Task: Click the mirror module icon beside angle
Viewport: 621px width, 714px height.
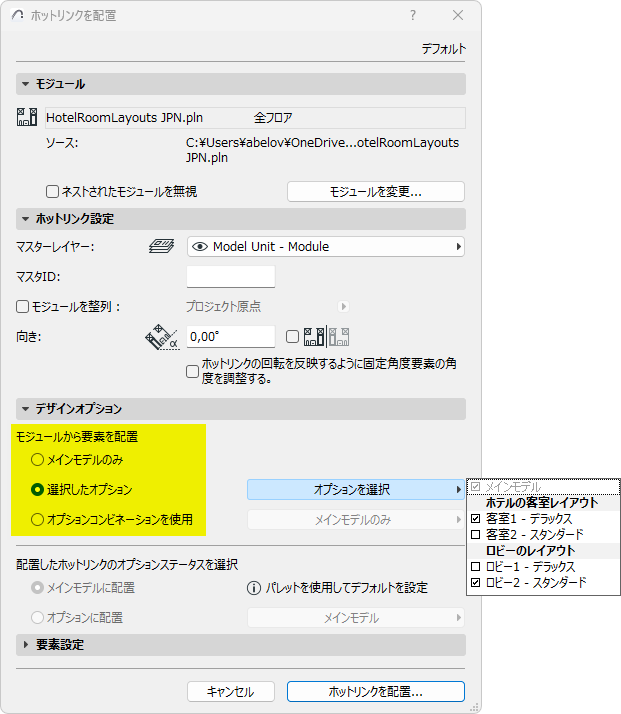Action: click(x=326, y=337)
